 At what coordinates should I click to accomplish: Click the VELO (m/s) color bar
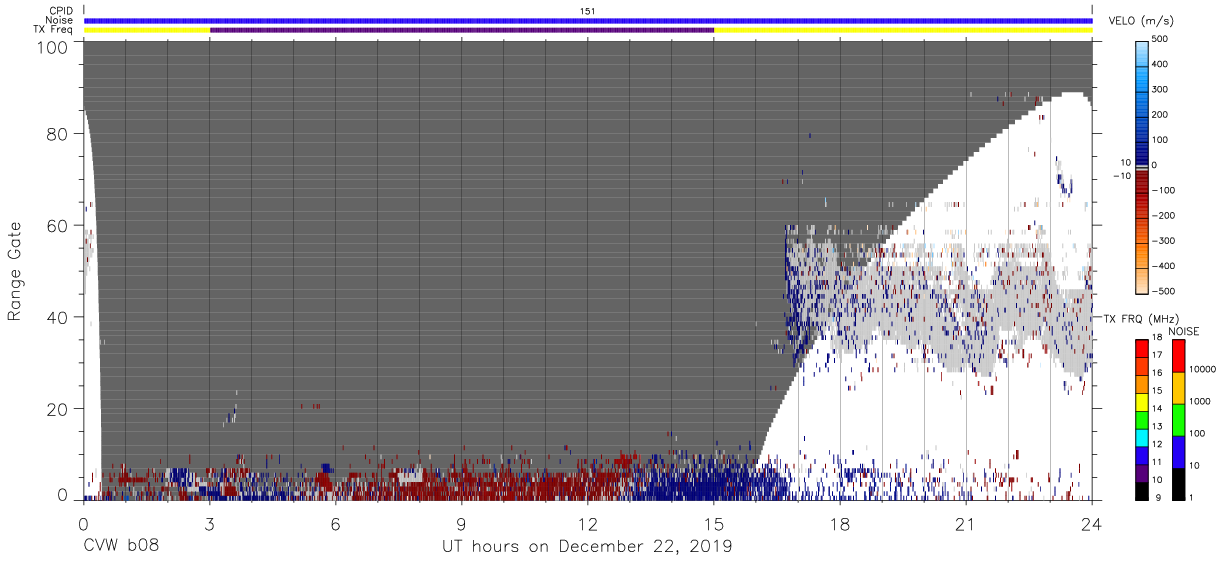[x=1144, y=165]
